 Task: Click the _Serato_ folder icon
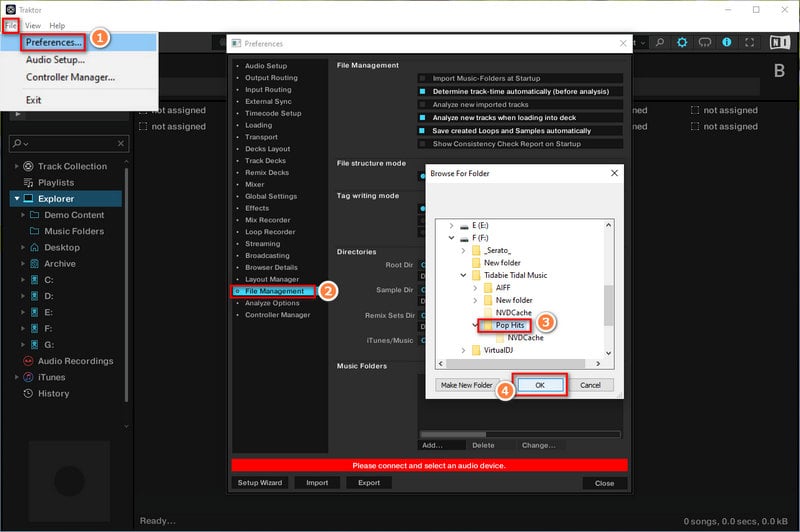(476, 250)
